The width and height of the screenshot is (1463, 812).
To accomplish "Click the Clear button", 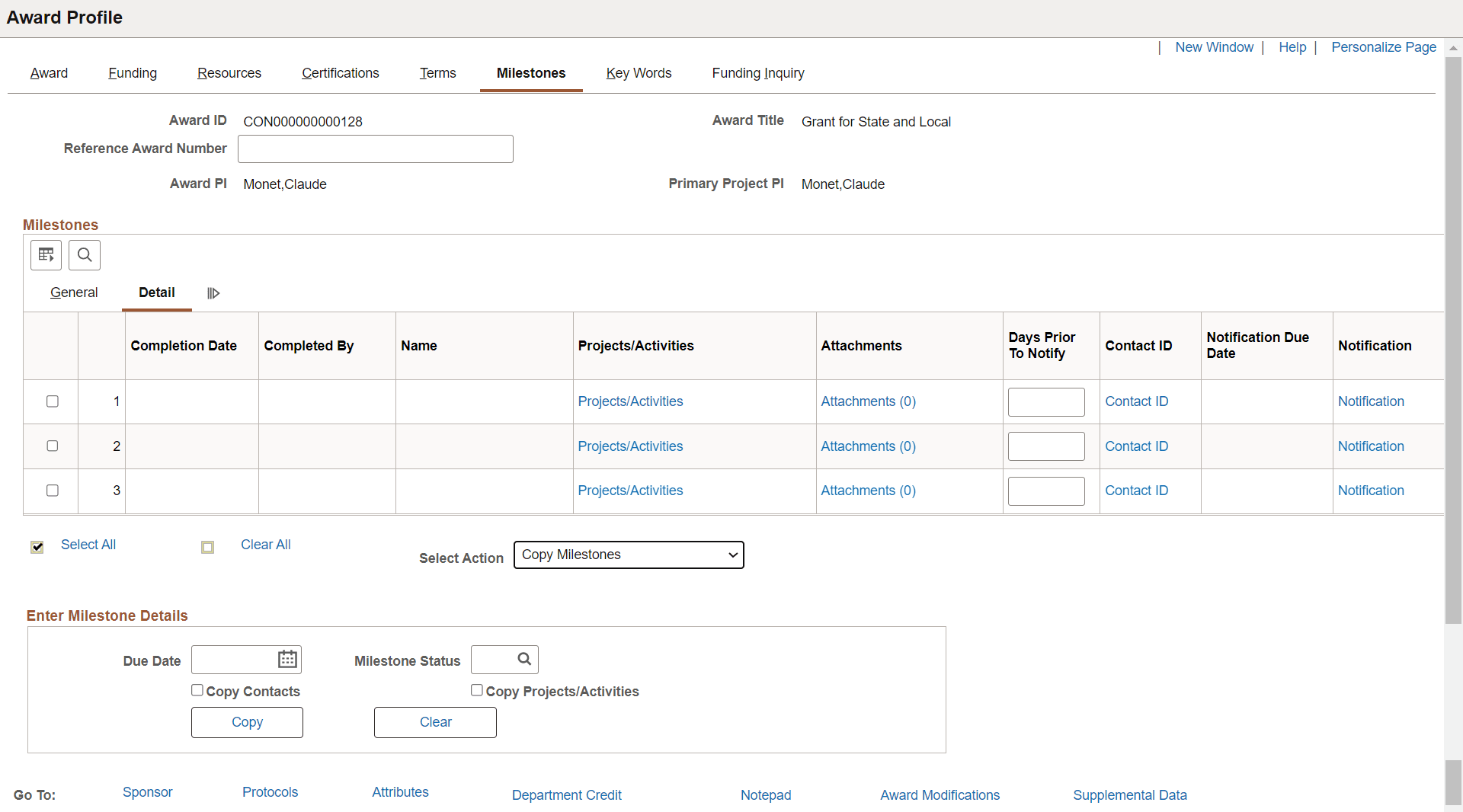I will pyautogui.click(x=435, y=722).
